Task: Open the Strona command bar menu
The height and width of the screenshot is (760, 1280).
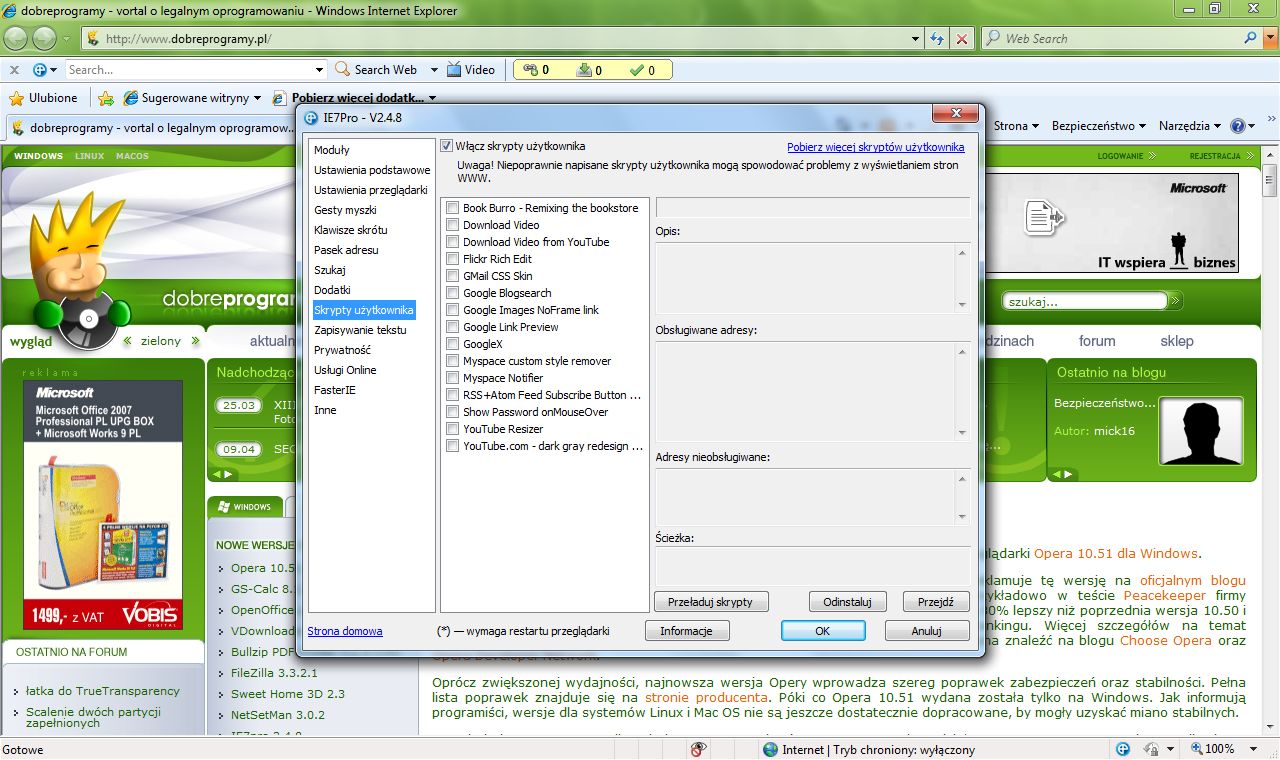Action: pyautogui.click(x=1017, y=126)
